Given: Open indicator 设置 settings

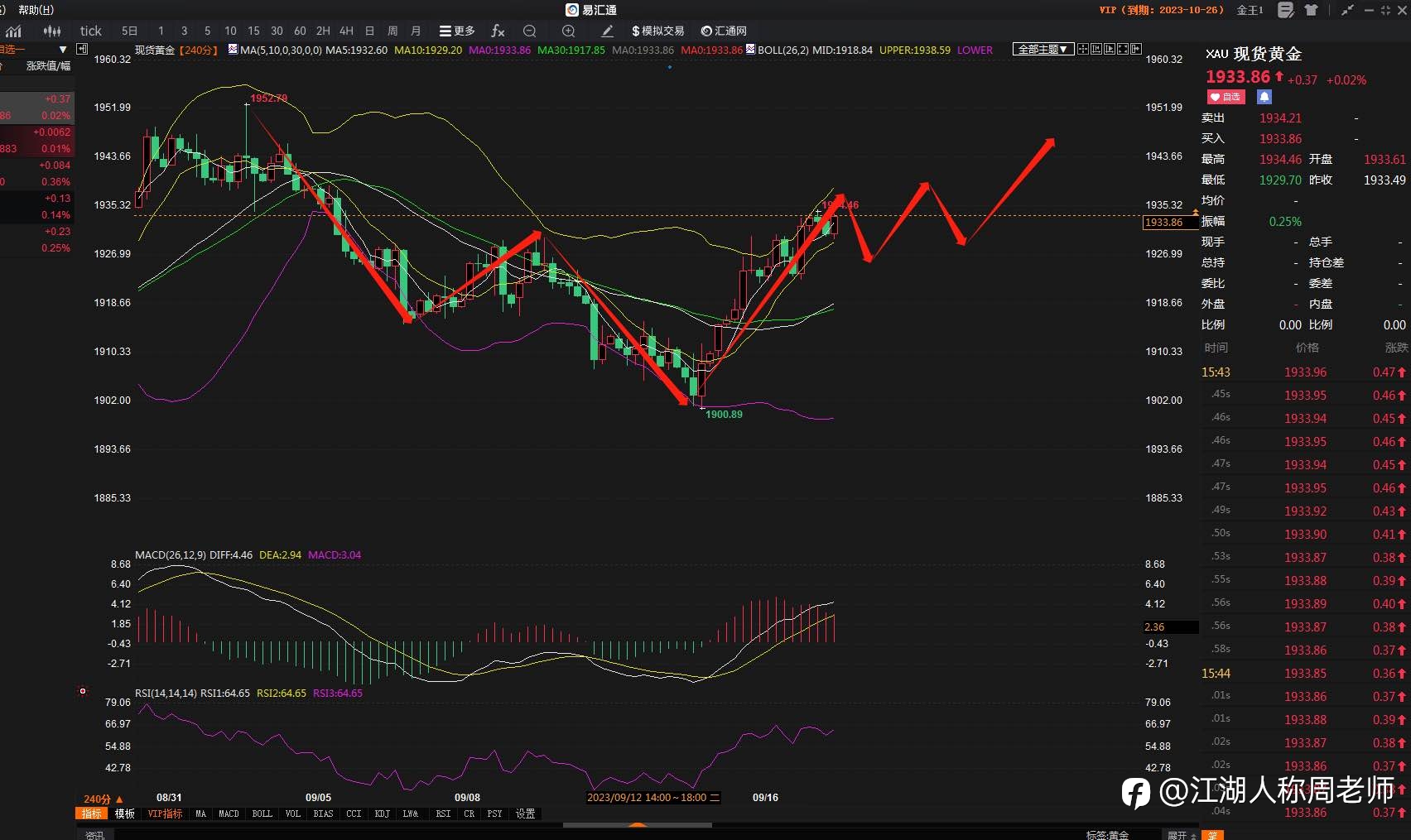Looking at the screenshot, I should [526, 814].
